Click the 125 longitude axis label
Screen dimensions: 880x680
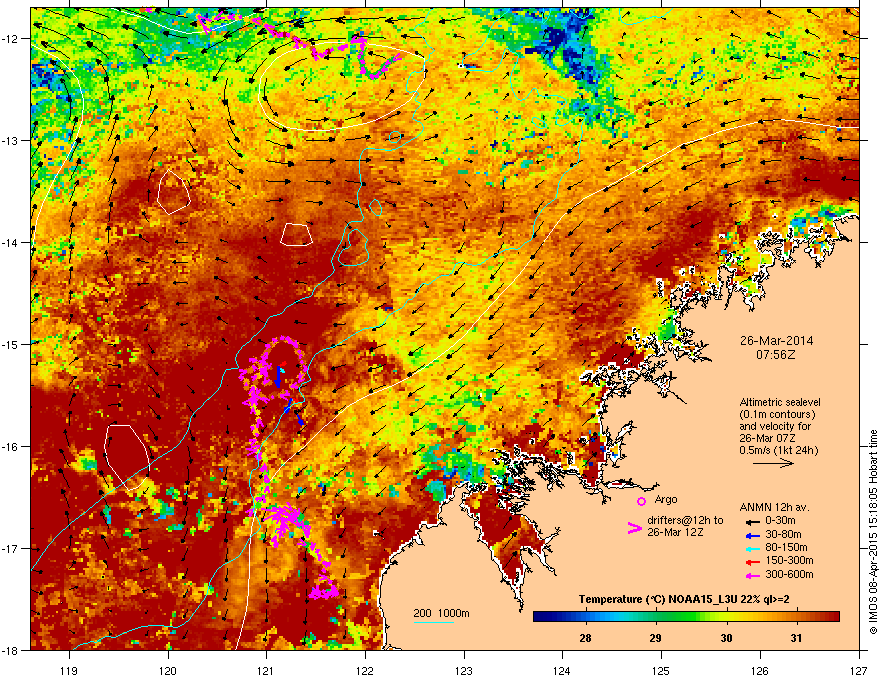point(661,670)
